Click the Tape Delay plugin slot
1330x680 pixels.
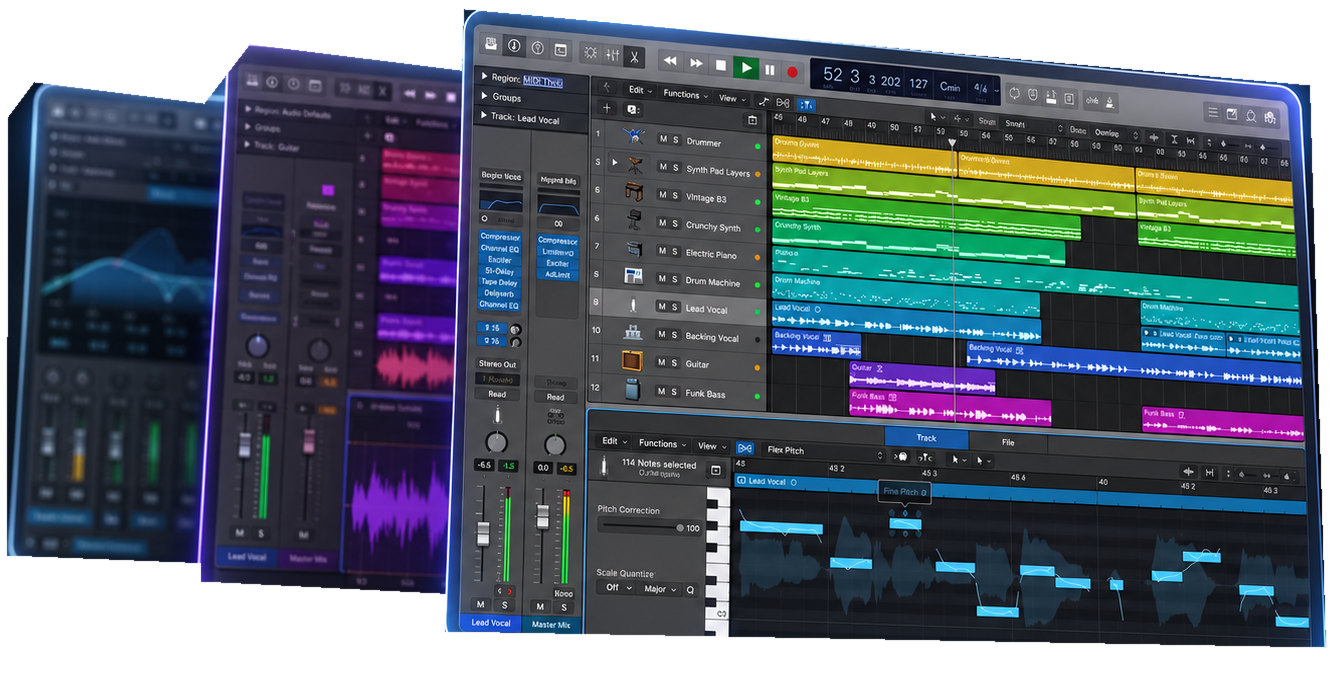500,282
